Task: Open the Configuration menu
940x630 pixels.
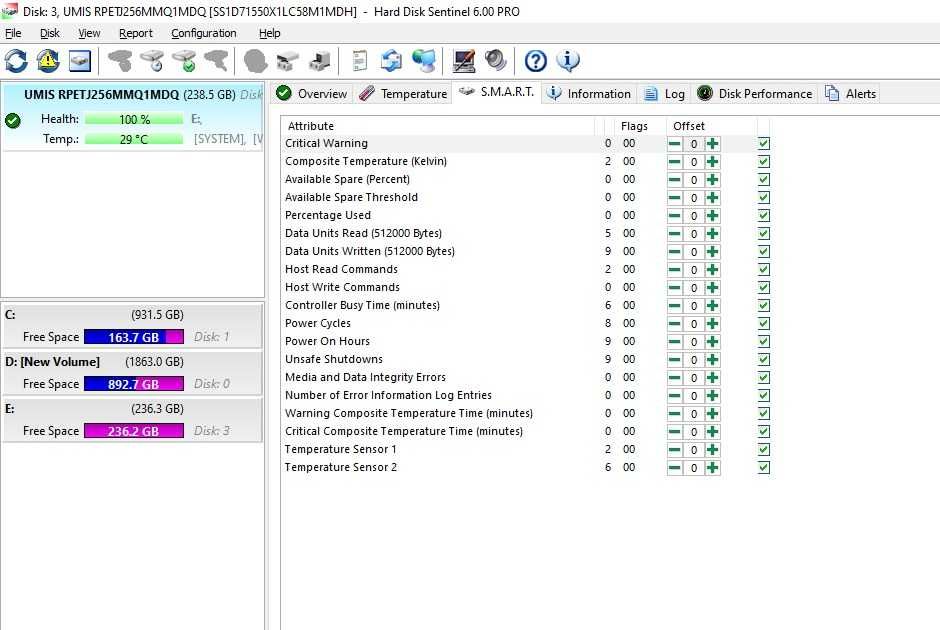Action: click(204, 34)
